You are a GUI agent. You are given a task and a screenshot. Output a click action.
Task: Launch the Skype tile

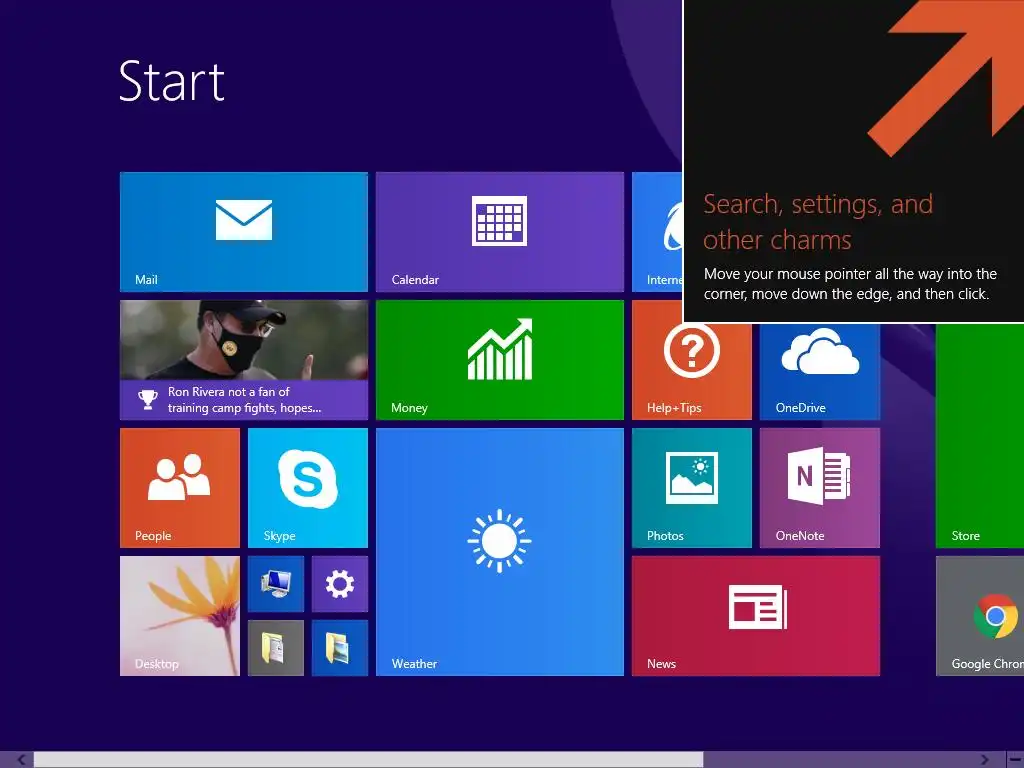[308, 488]
